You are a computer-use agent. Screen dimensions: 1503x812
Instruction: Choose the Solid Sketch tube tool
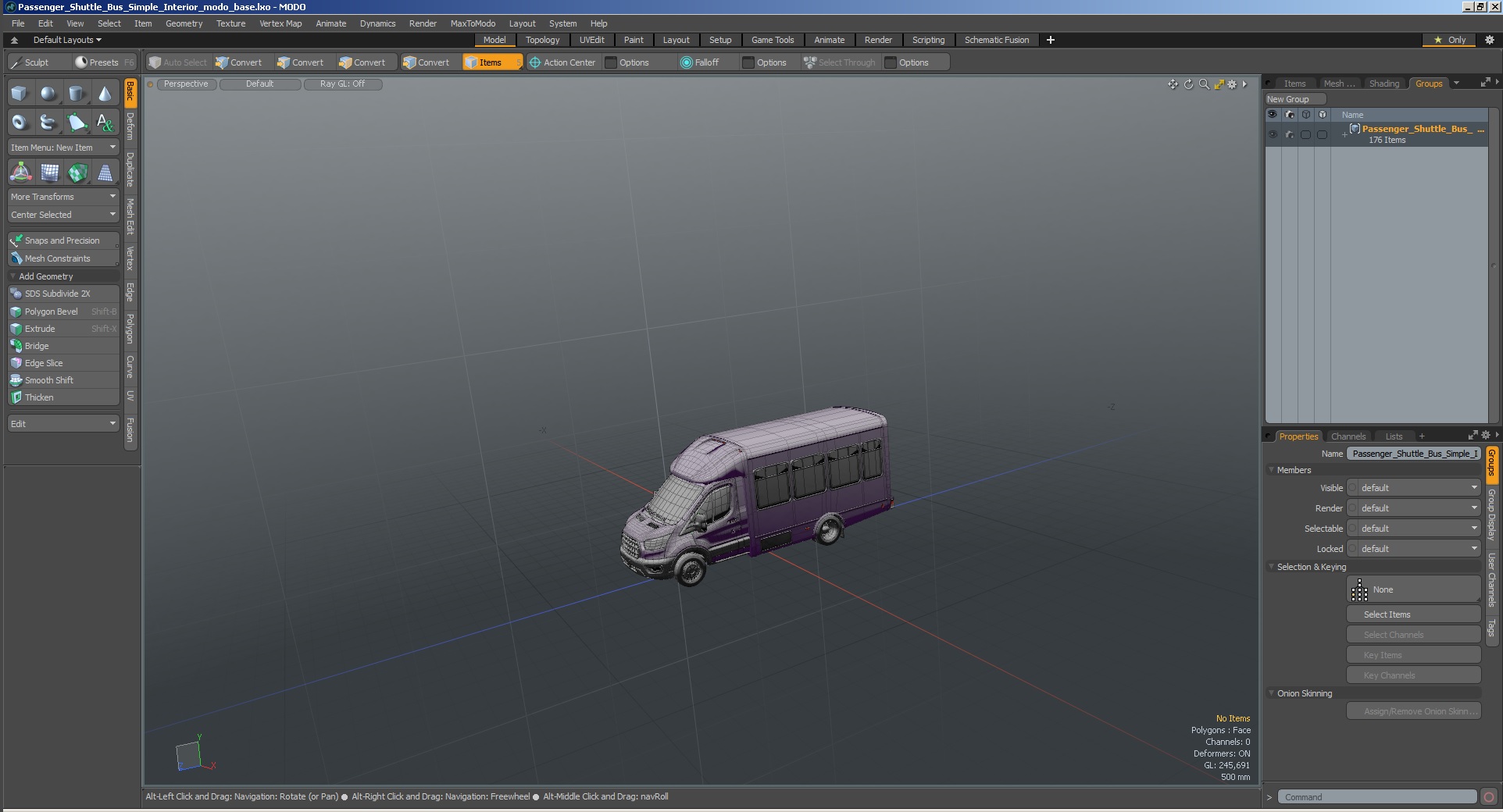click(48, 122)
